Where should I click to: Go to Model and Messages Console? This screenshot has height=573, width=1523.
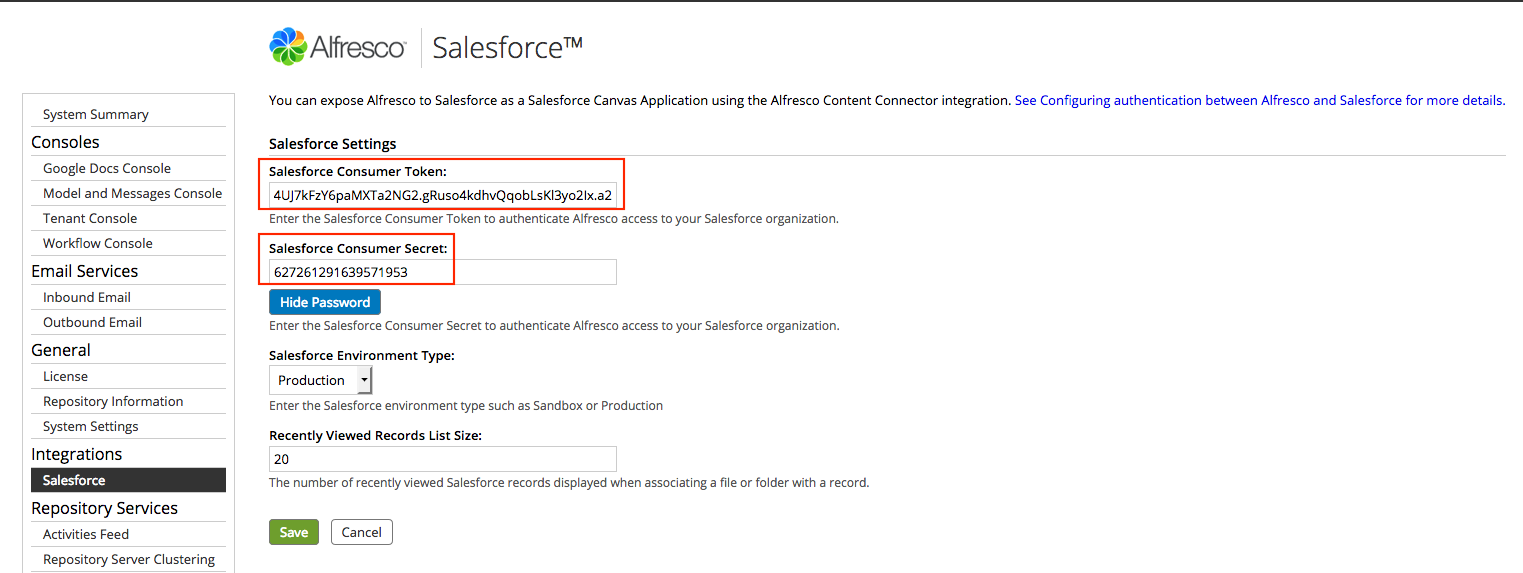(x=132, y=193)
